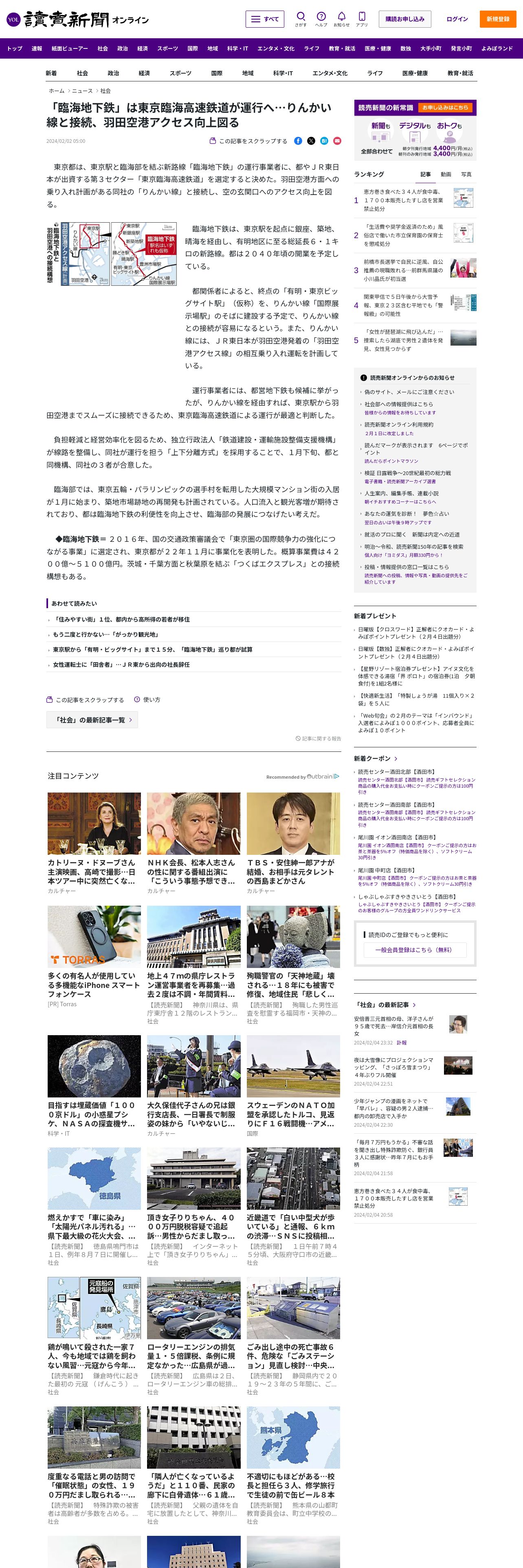Open the すべて hamburger menu
Screen dimensions: 523x1568
(265, 19)
